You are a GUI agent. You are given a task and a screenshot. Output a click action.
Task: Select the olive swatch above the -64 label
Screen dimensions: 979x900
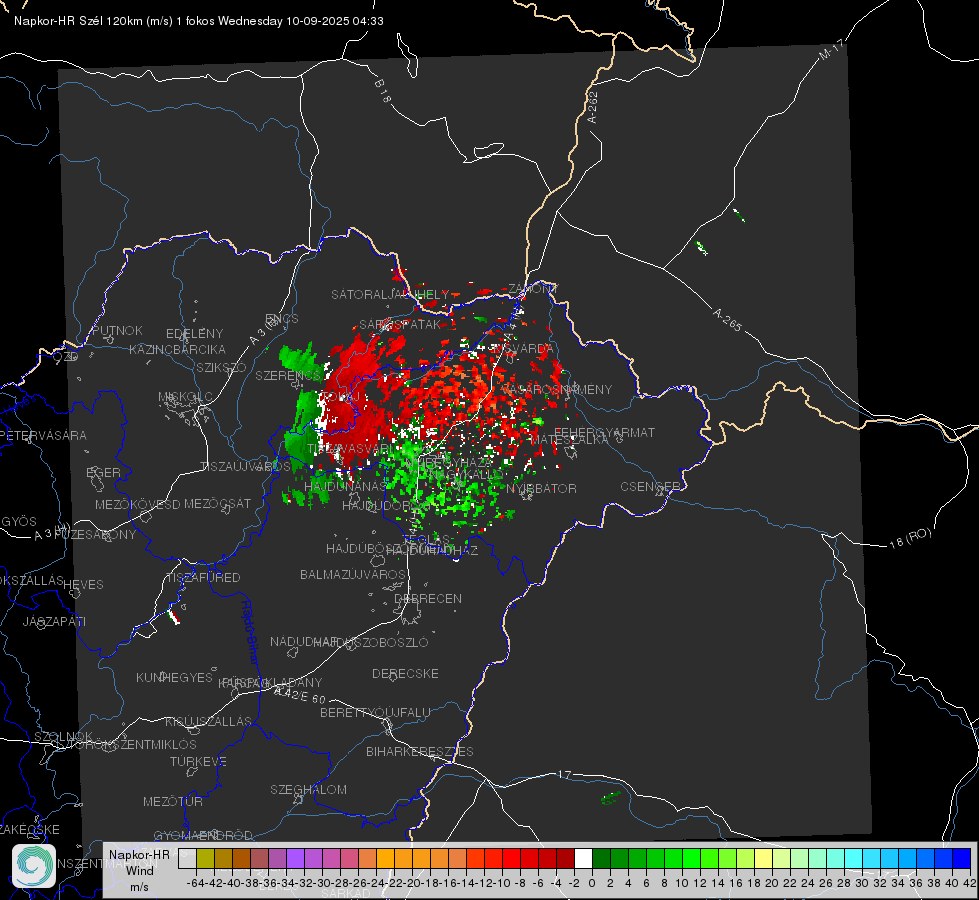click(205, 859)
